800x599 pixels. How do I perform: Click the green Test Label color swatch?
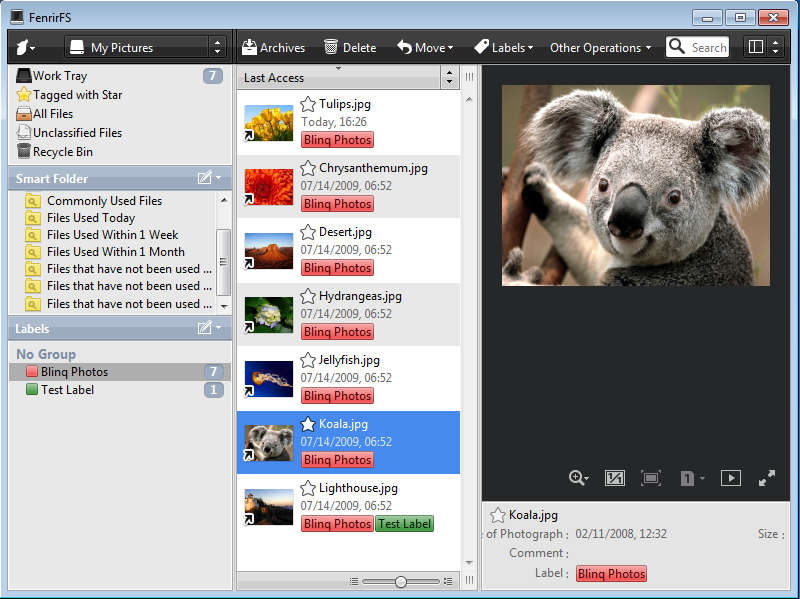pyautogui.click(x=32, y=389)
